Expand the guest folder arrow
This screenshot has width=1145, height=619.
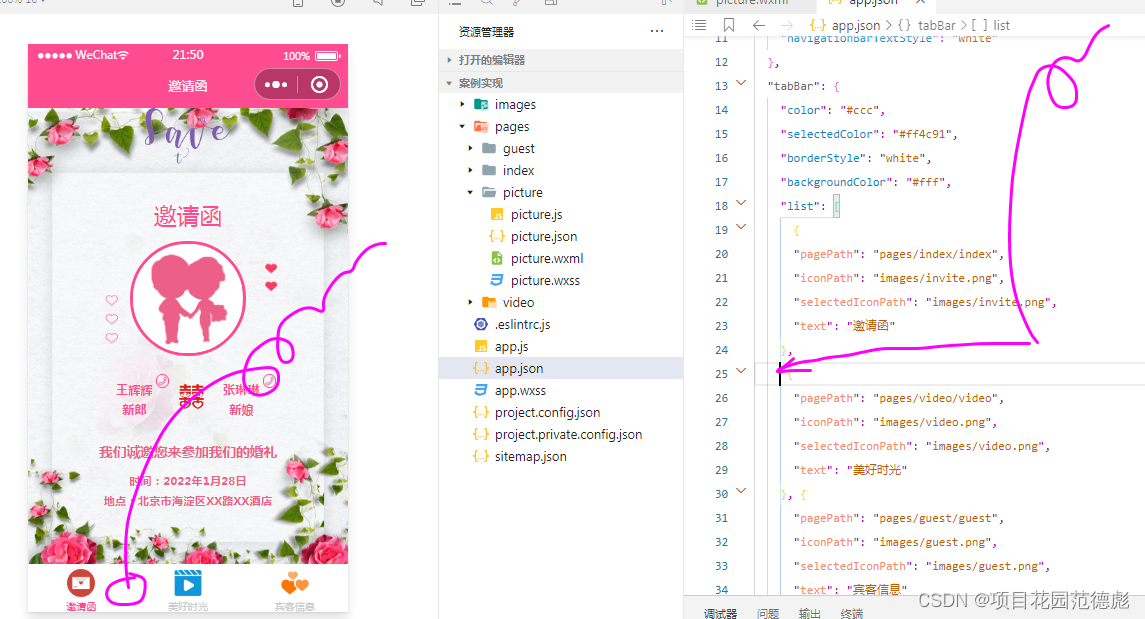[470, 148]
